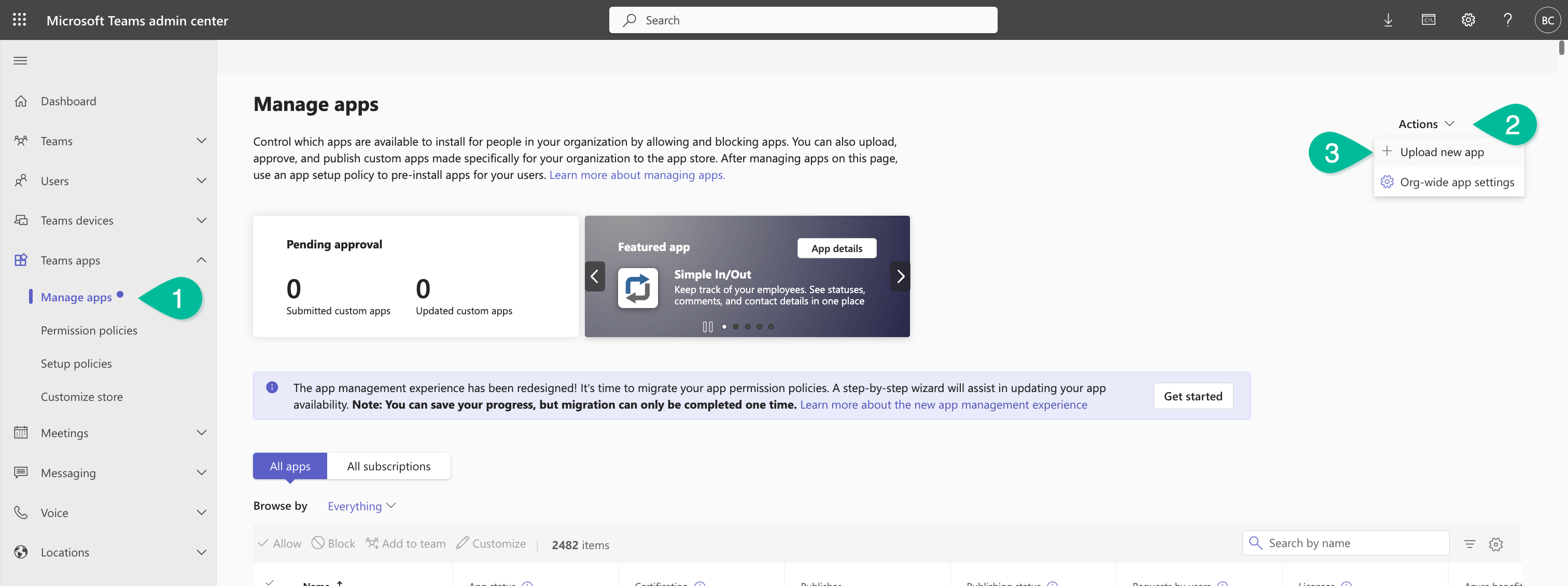The image size is (1568, 586).
Task: Open column settings gear above table
Action: pos(1495,544)
